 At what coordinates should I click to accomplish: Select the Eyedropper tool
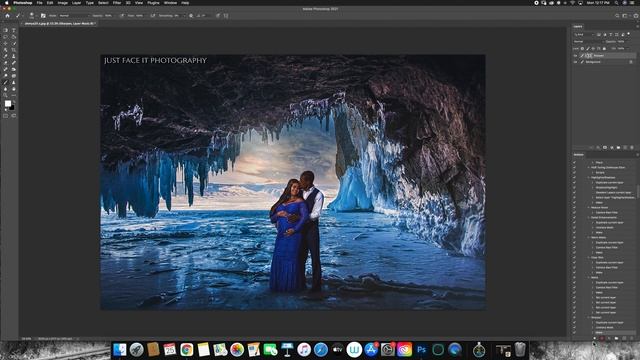pyautogui.click(x=5, y=56)
